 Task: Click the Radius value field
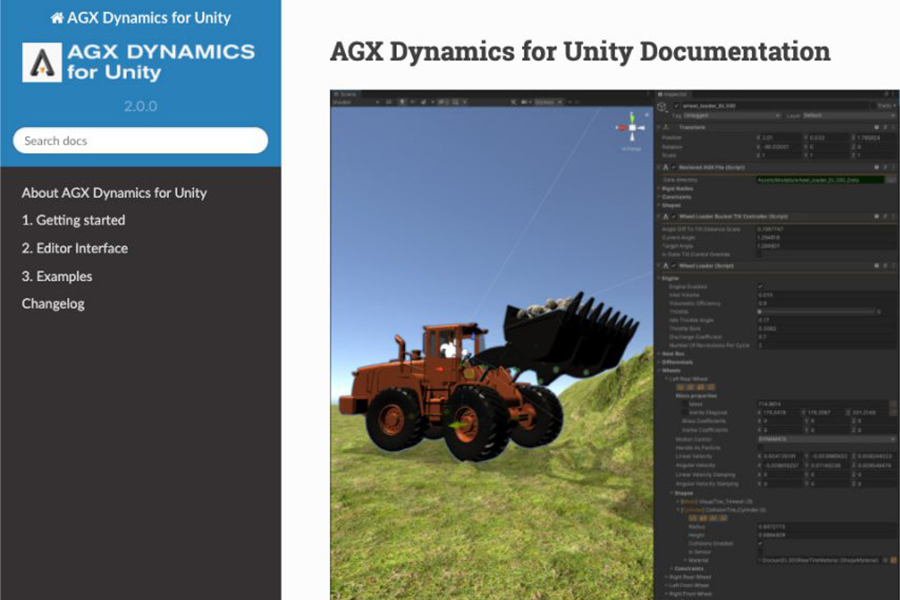click(827, 527)
